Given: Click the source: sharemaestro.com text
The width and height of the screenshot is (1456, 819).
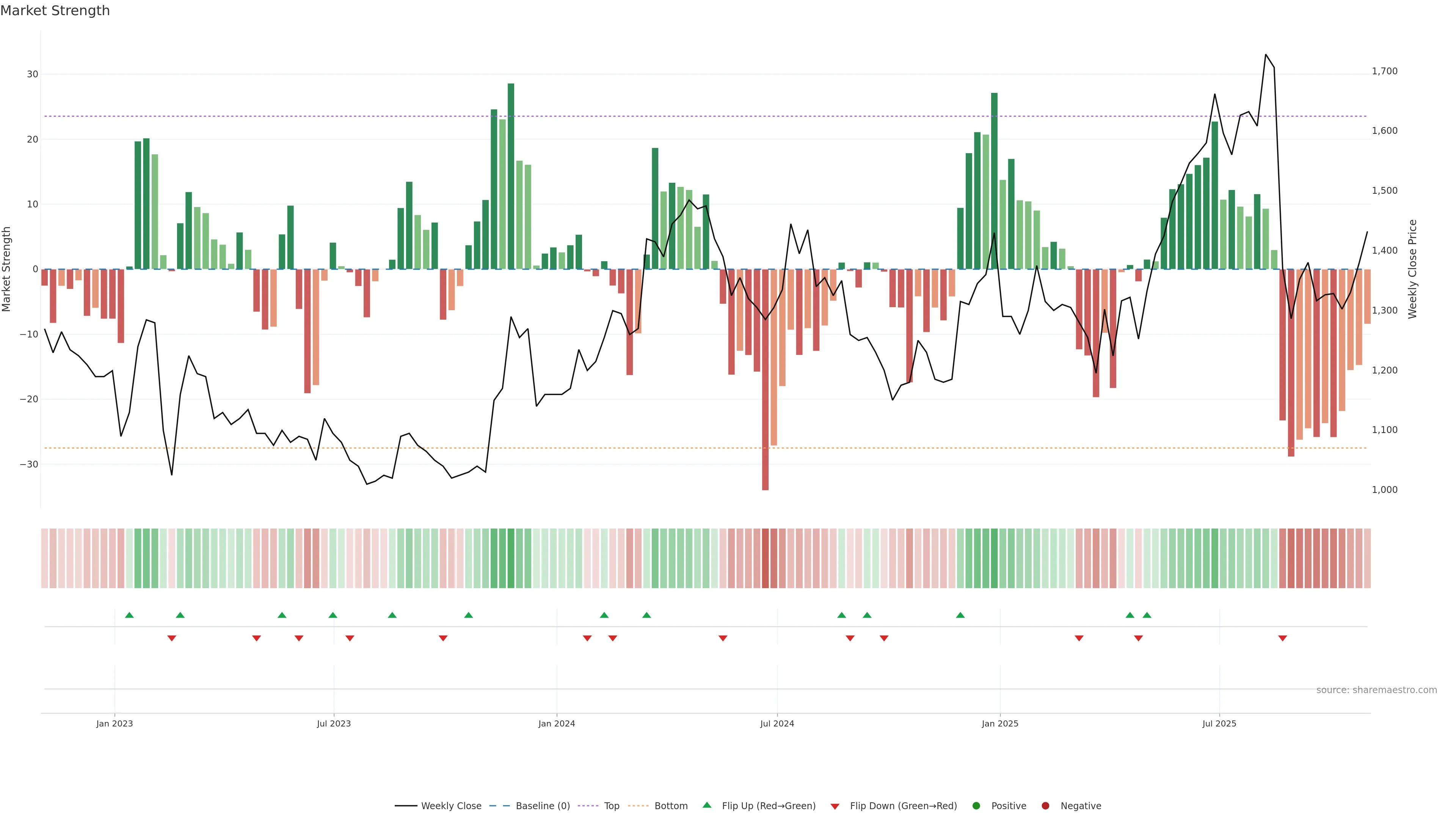Looking at the screenshot, I should tap(1376, 690).
